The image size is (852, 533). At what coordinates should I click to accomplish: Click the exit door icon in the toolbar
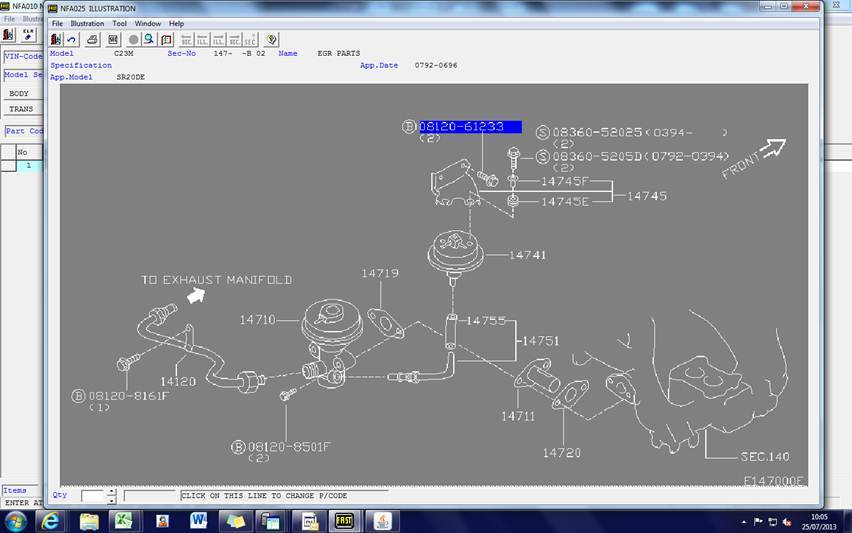(x=56, y=39)
